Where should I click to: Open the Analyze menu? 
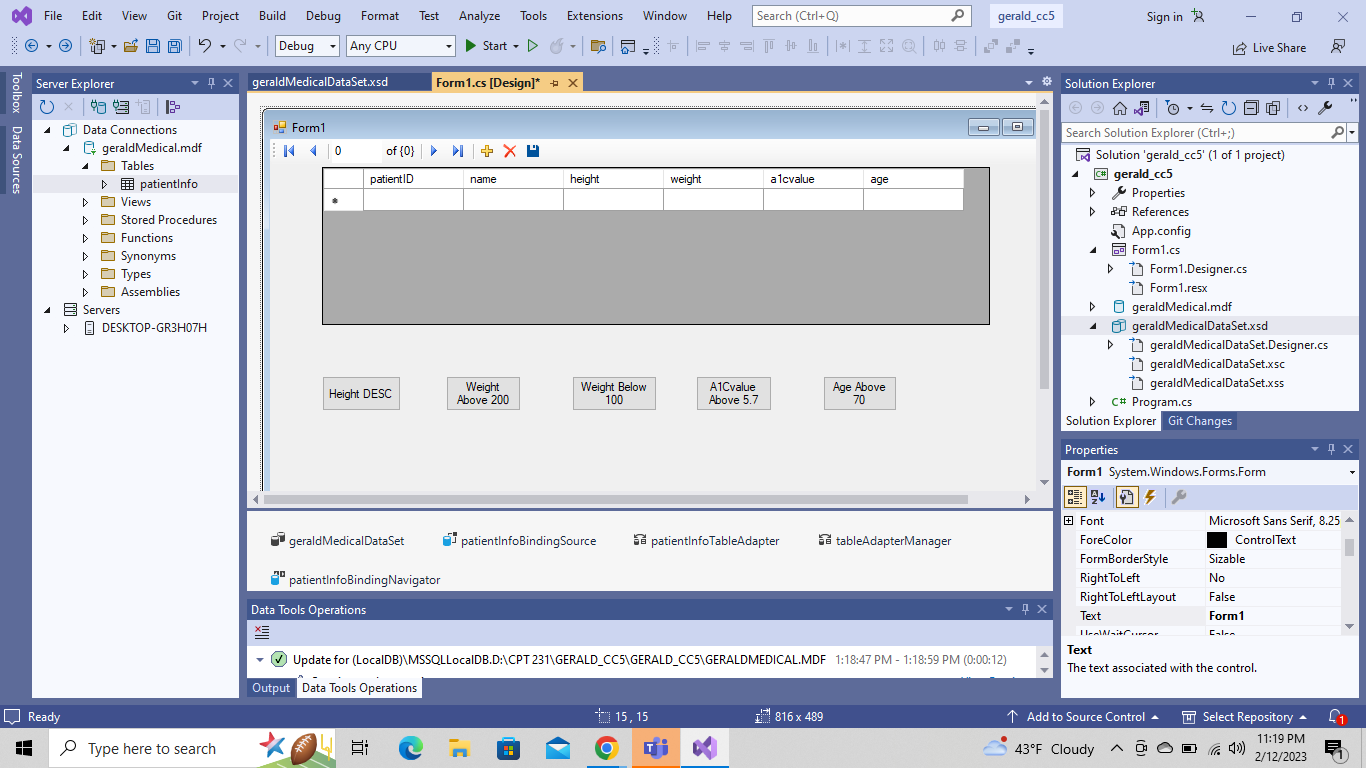pos(479,15)
